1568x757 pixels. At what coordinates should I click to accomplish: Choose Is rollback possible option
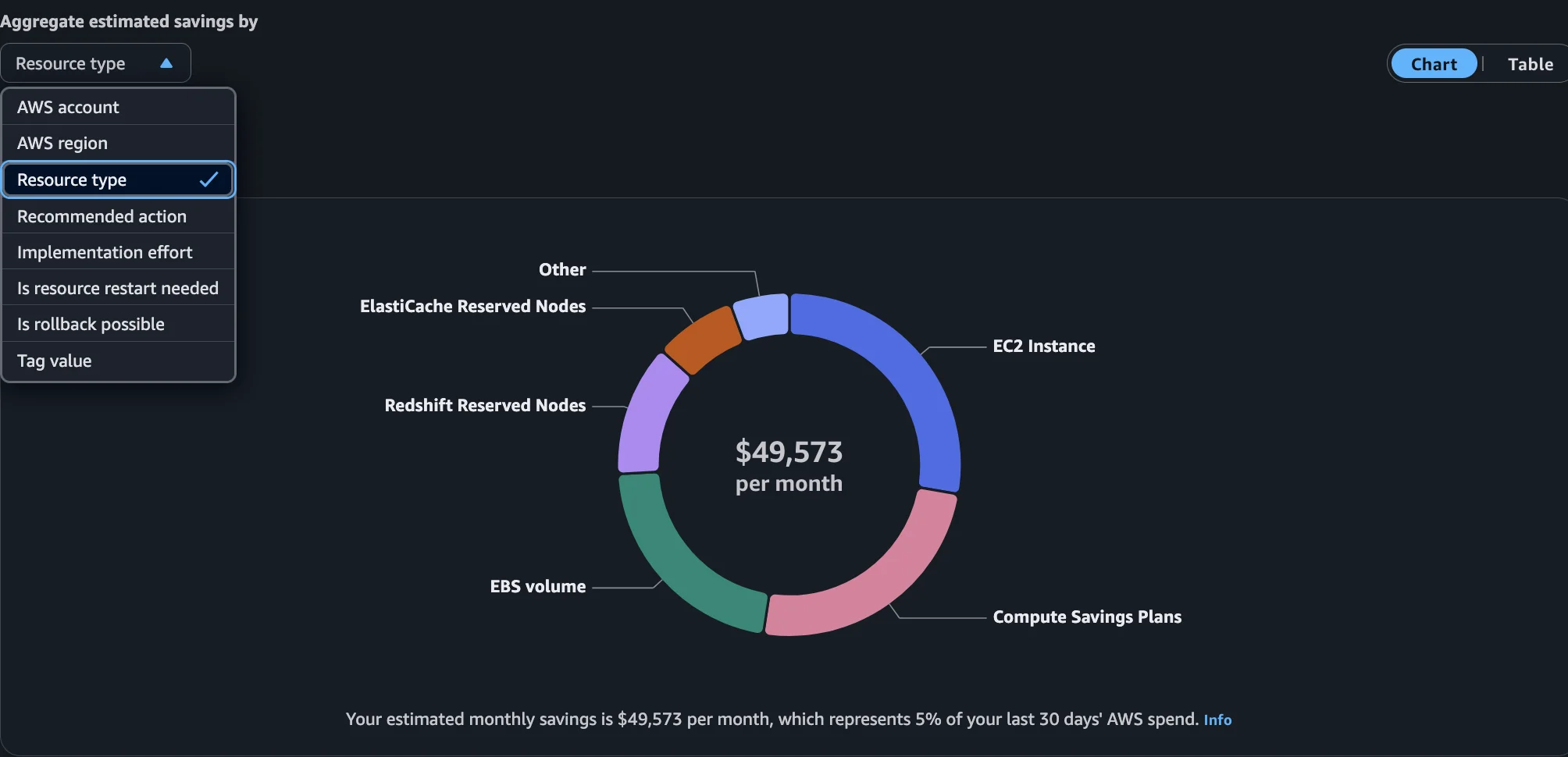[119, 324]
